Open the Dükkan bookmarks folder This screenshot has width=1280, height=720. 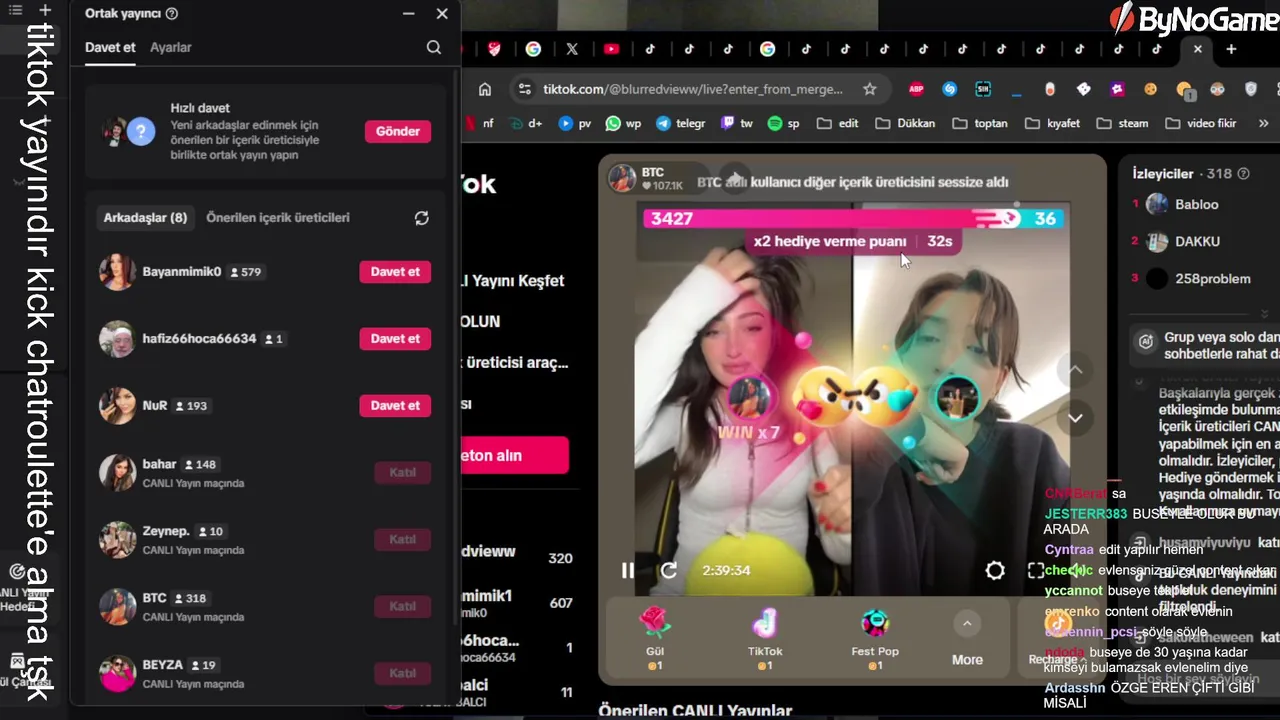click(x=905, y=124)
